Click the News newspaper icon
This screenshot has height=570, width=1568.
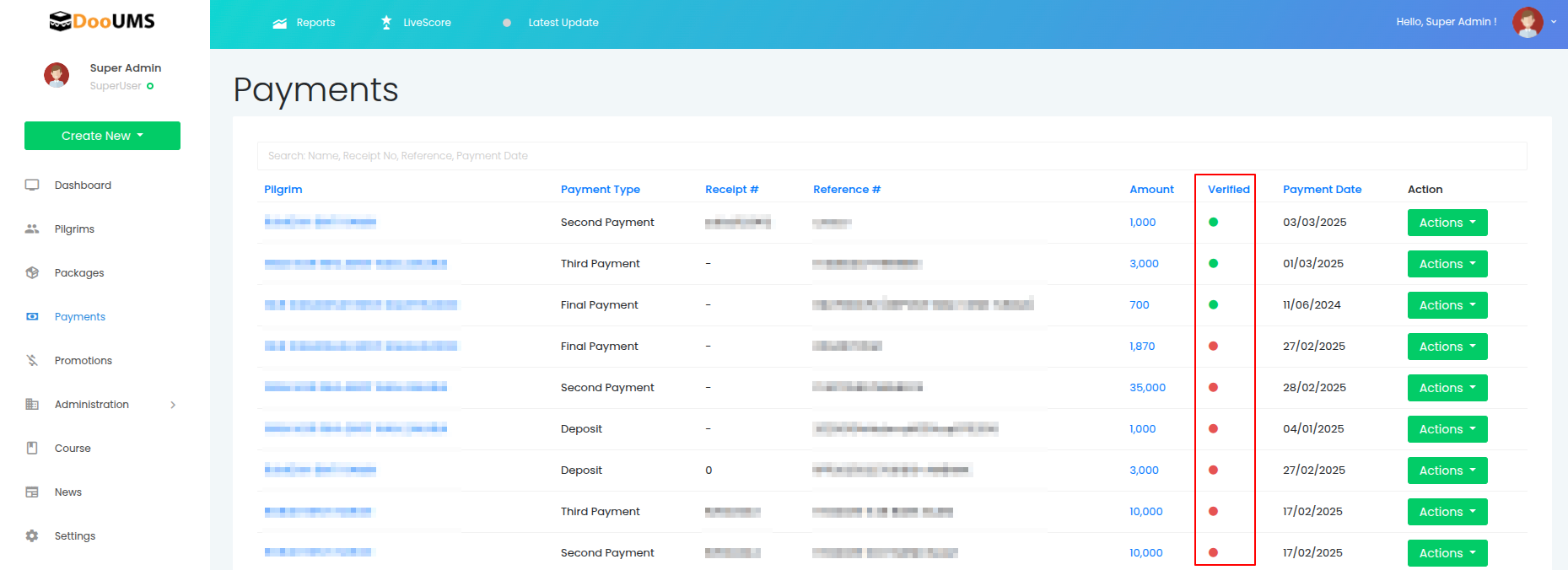tap(32, 492)
